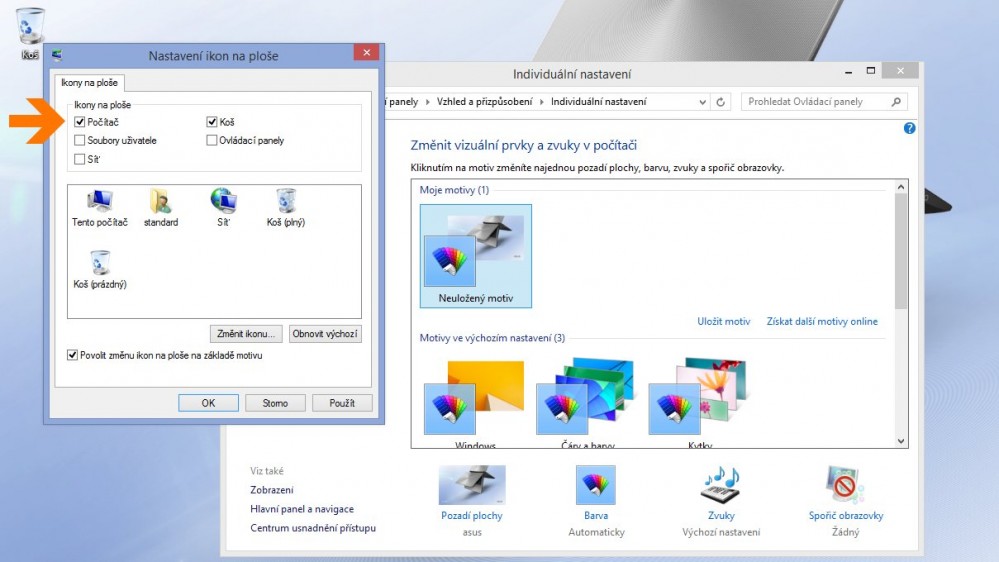Select the standard user folder icon

click(161, 203)
